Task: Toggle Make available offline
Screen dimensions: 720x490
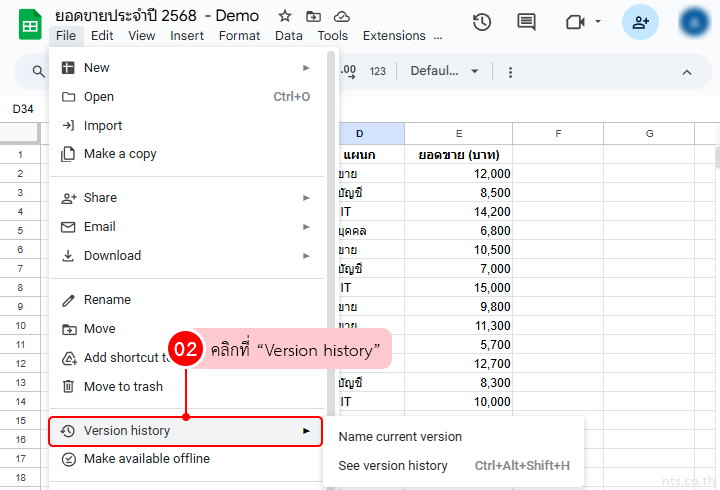Action: click(146, 459)
